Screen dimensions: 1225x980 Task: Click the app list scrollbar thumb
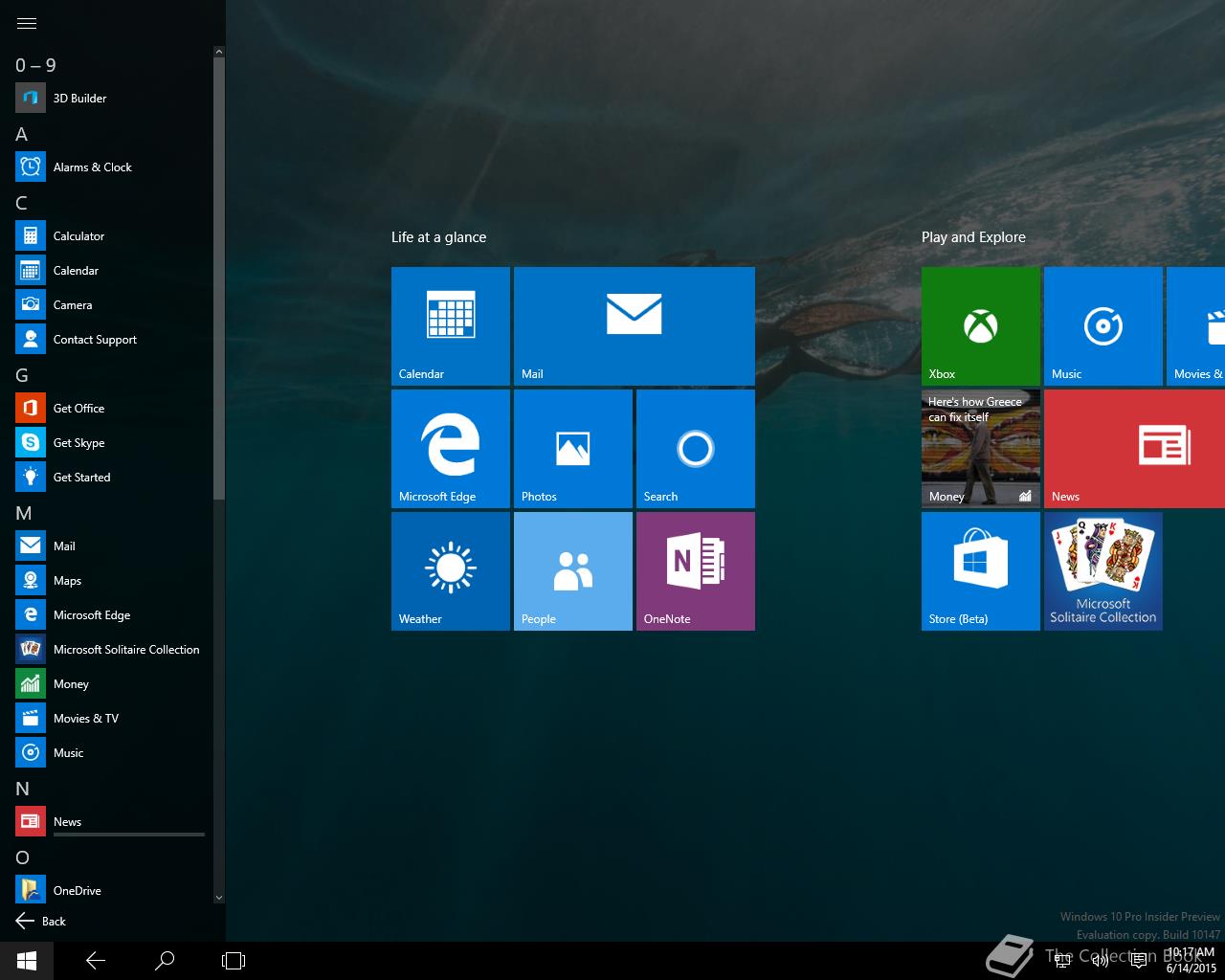tap(219, 278)
